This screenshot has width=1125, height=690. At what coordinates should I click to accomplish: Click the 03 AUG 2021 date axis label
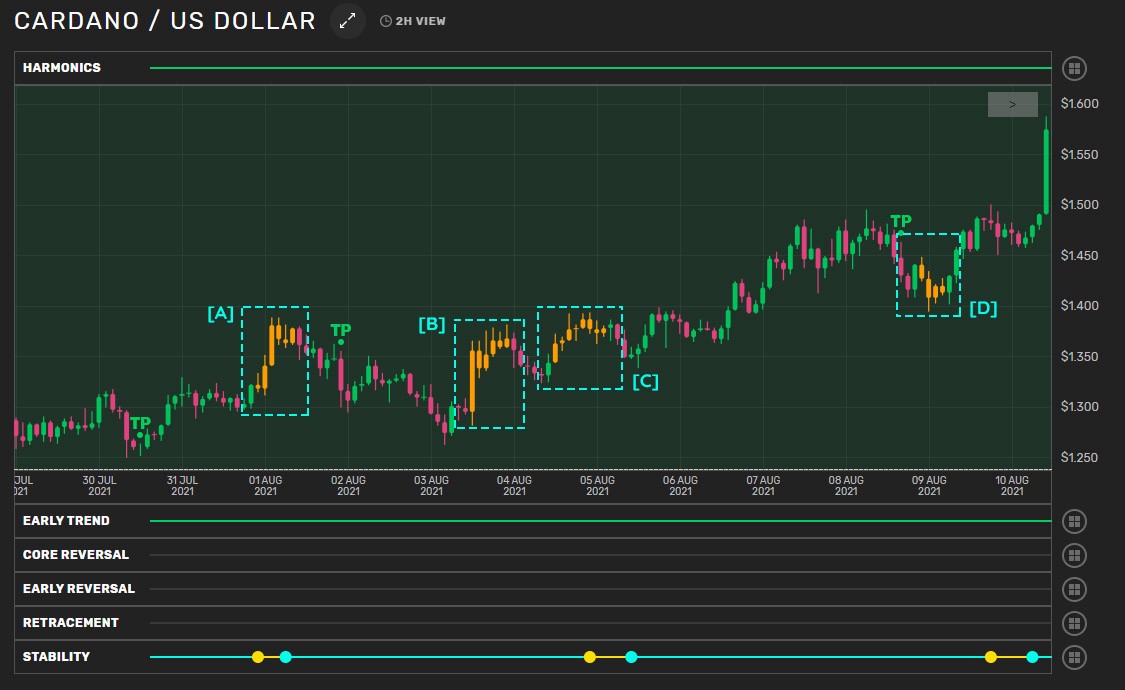(x=431, y=486)
